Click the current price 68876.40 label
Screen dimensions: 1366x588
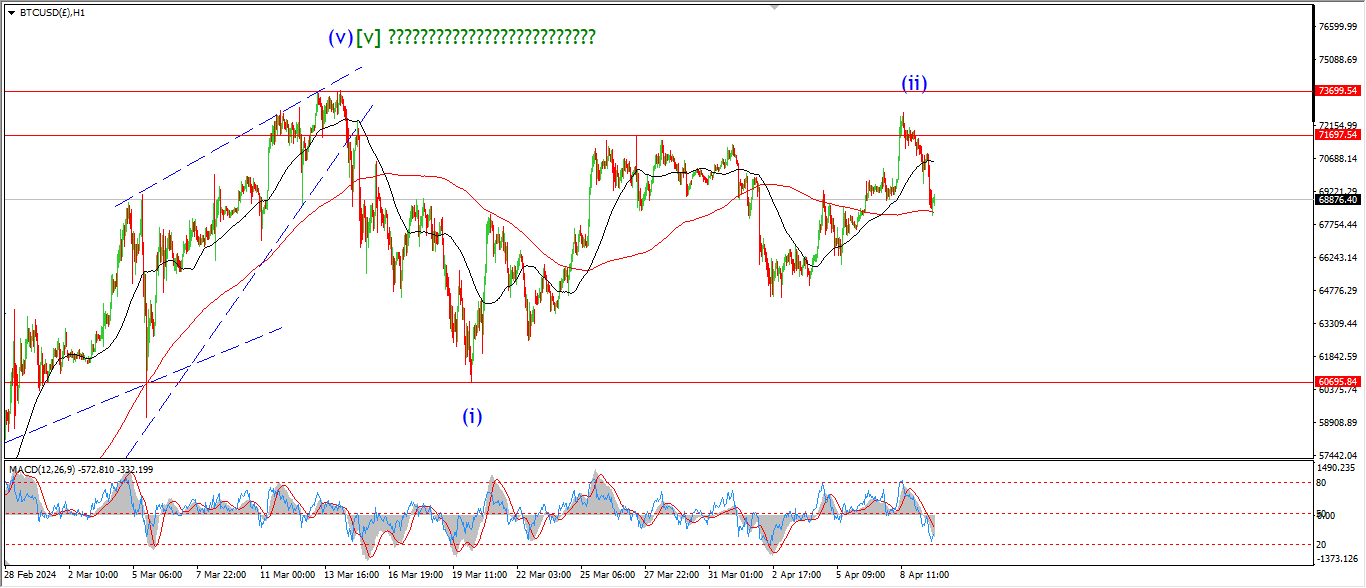pyautogui.click(x=1337, y=200)
